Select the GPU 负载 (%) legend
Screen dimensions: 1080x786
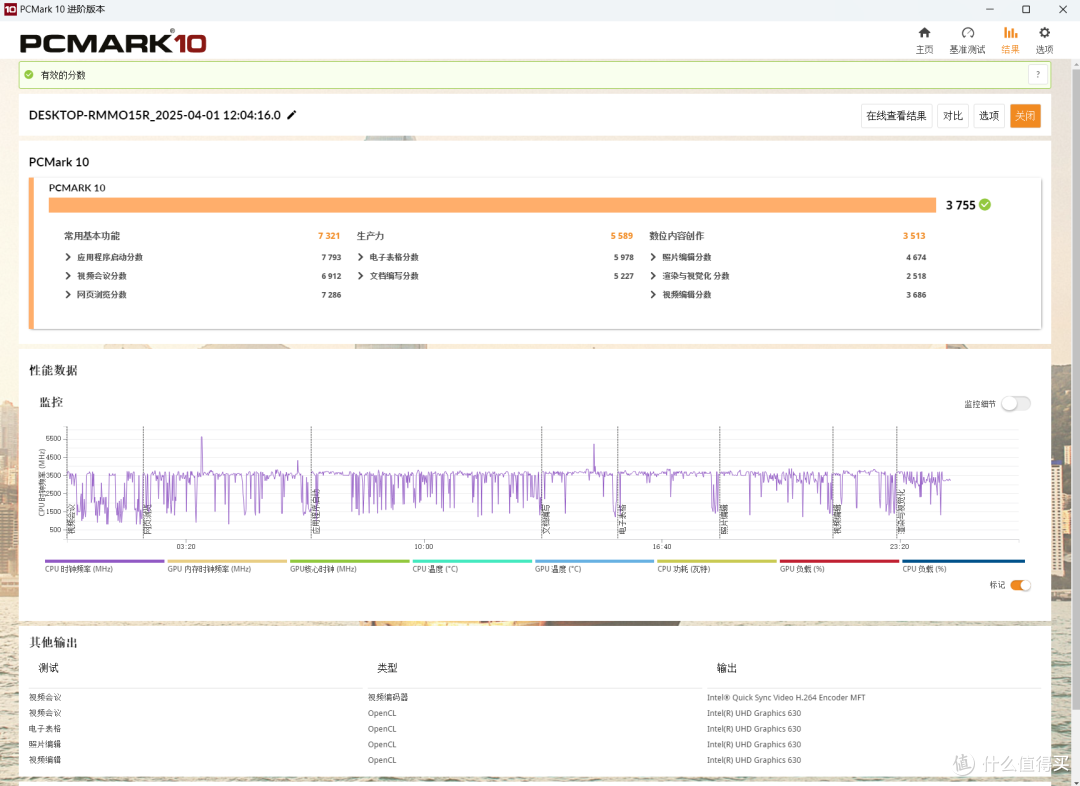click(x=839, y=566)
